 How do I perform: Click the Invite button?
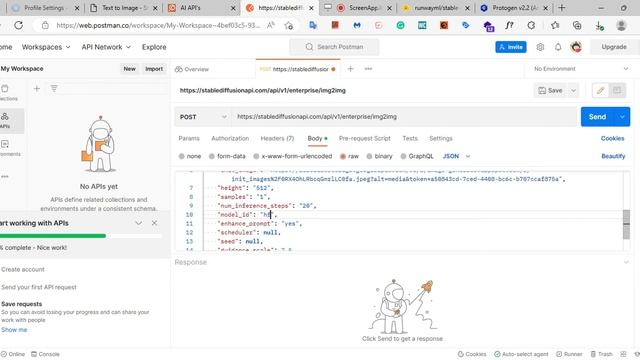click(x=511, y=47)
